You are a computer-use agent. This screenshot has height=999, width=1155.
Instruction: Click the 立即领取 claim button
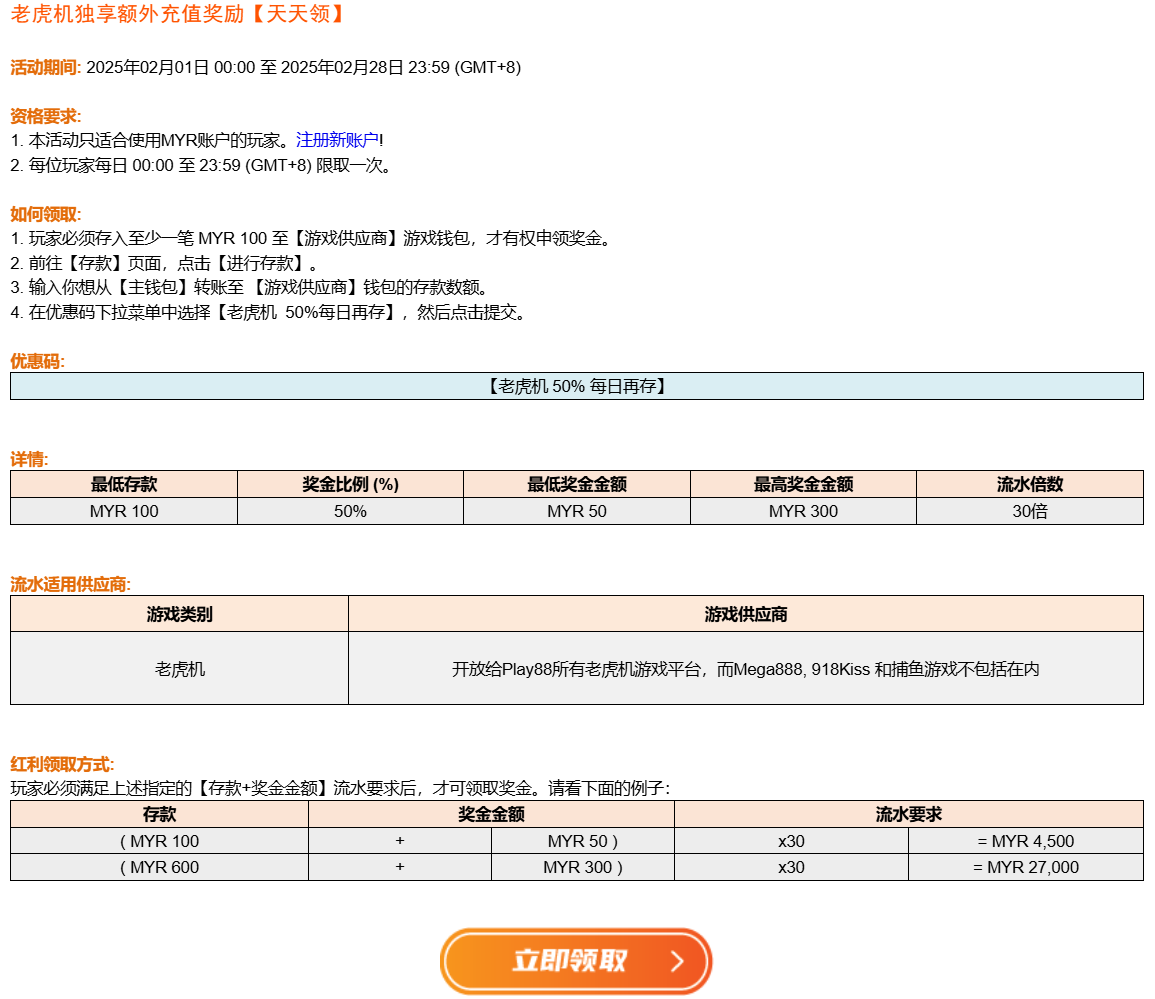[x=570, y=961]
